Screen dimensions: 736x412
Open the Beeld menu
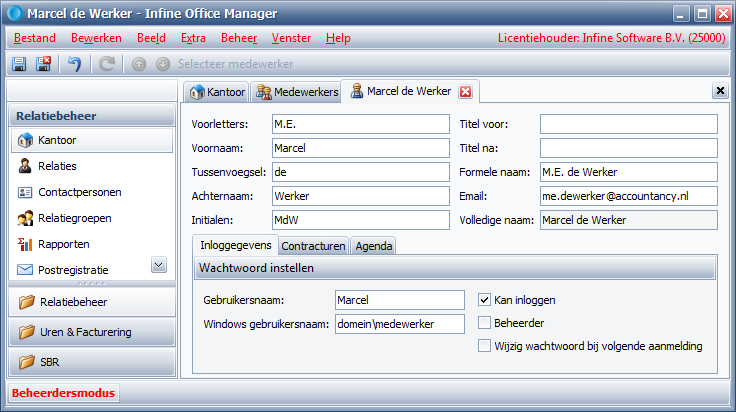(151, 38)
